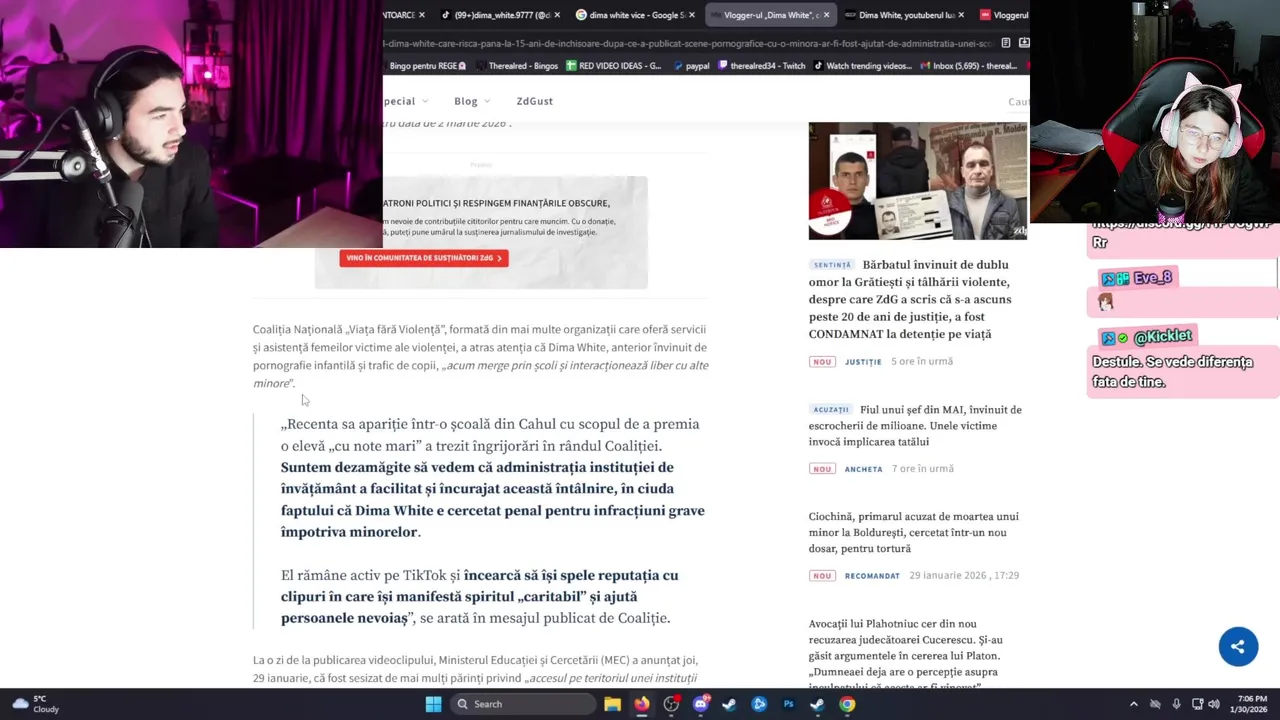Screen dimensions: 1280x720
Task: Click the ANCHETA category label
Action: click(864, 469)
